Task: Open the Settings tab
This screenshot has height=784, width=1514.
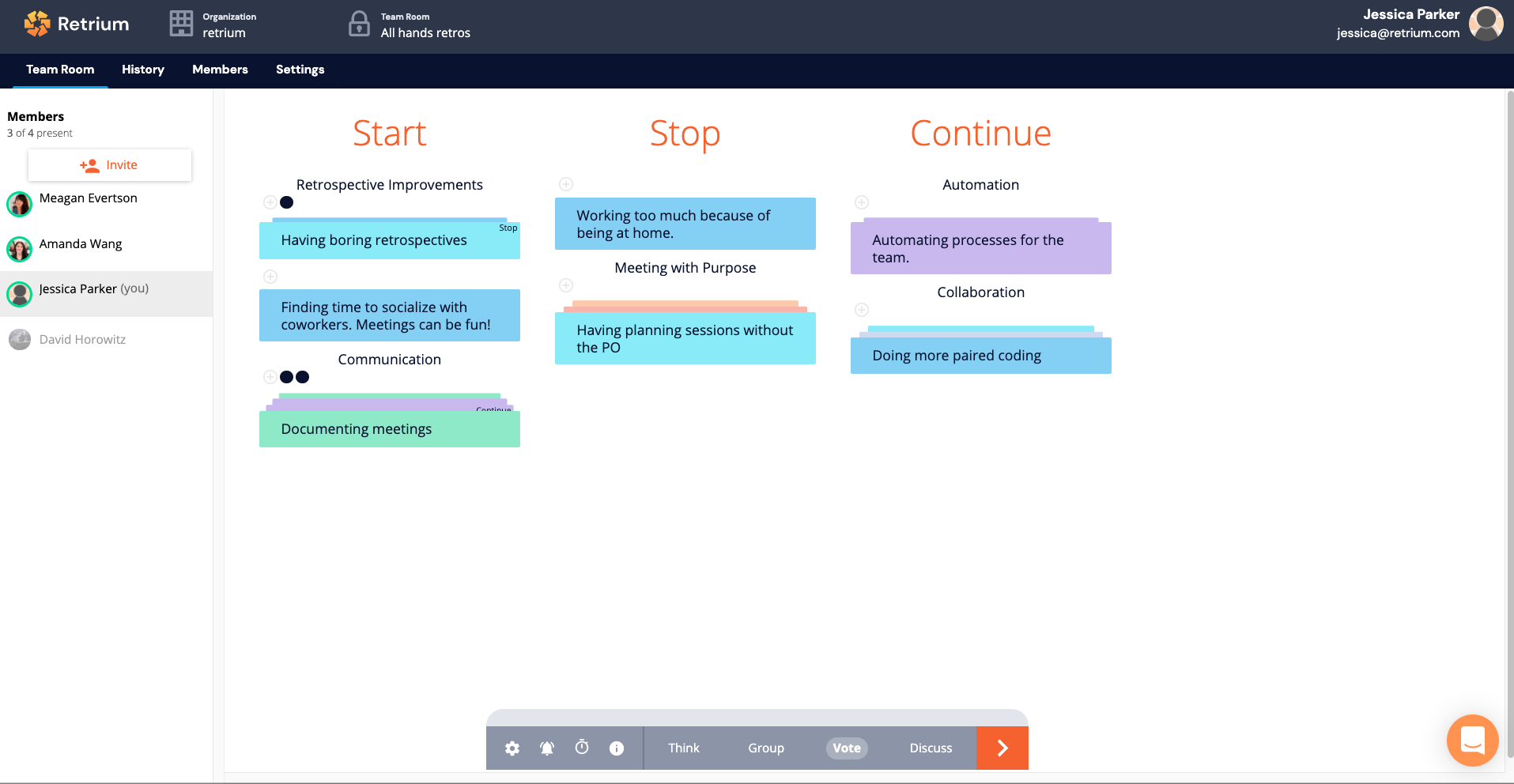Action: point(300,70)
